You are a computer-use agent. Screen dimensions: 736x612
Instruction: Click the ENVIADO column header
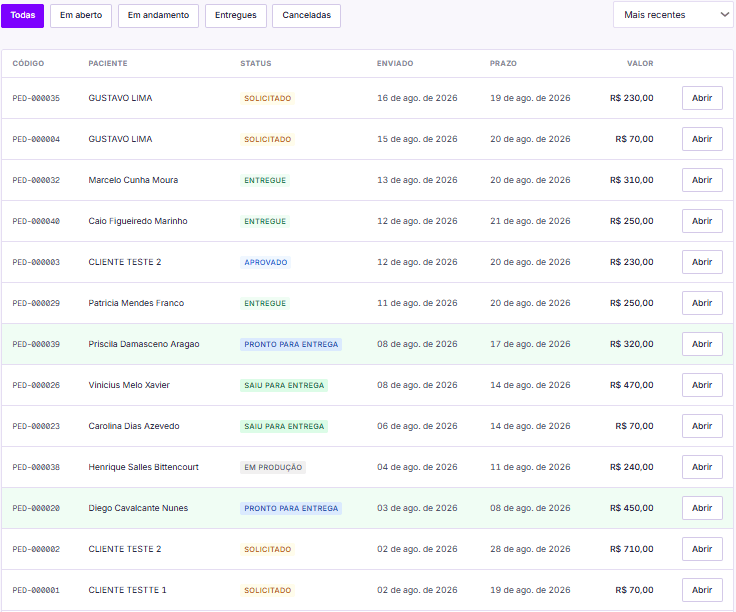coord(395,63)
